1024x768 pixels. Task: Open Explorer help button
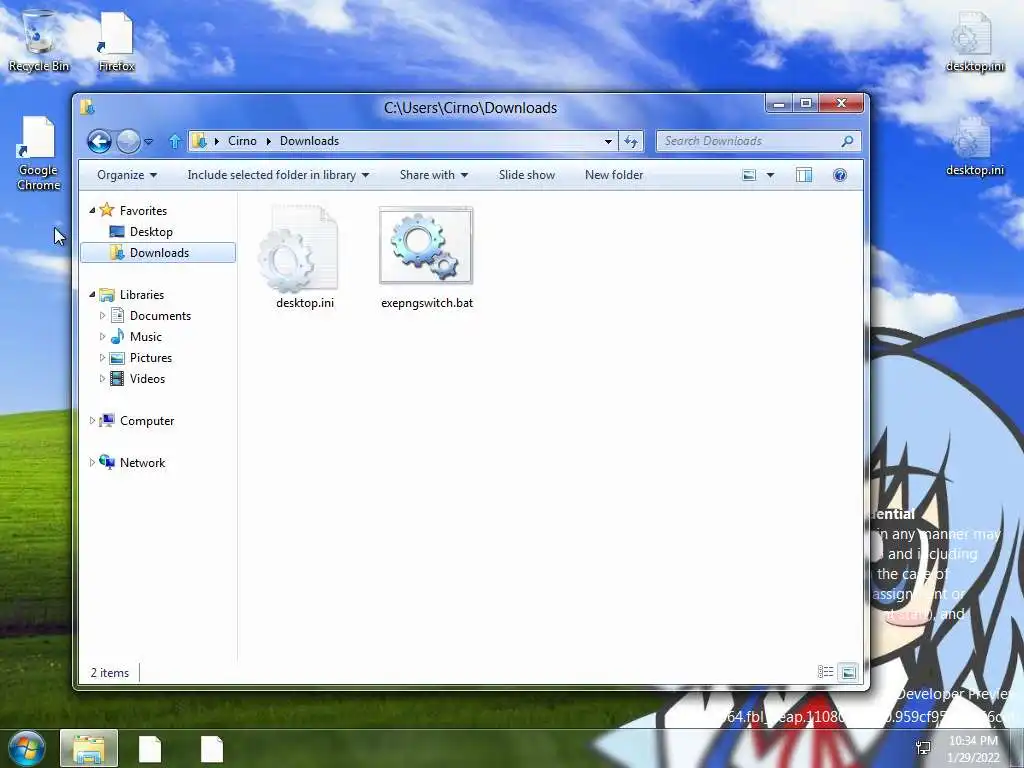click(x=840, y=175)
